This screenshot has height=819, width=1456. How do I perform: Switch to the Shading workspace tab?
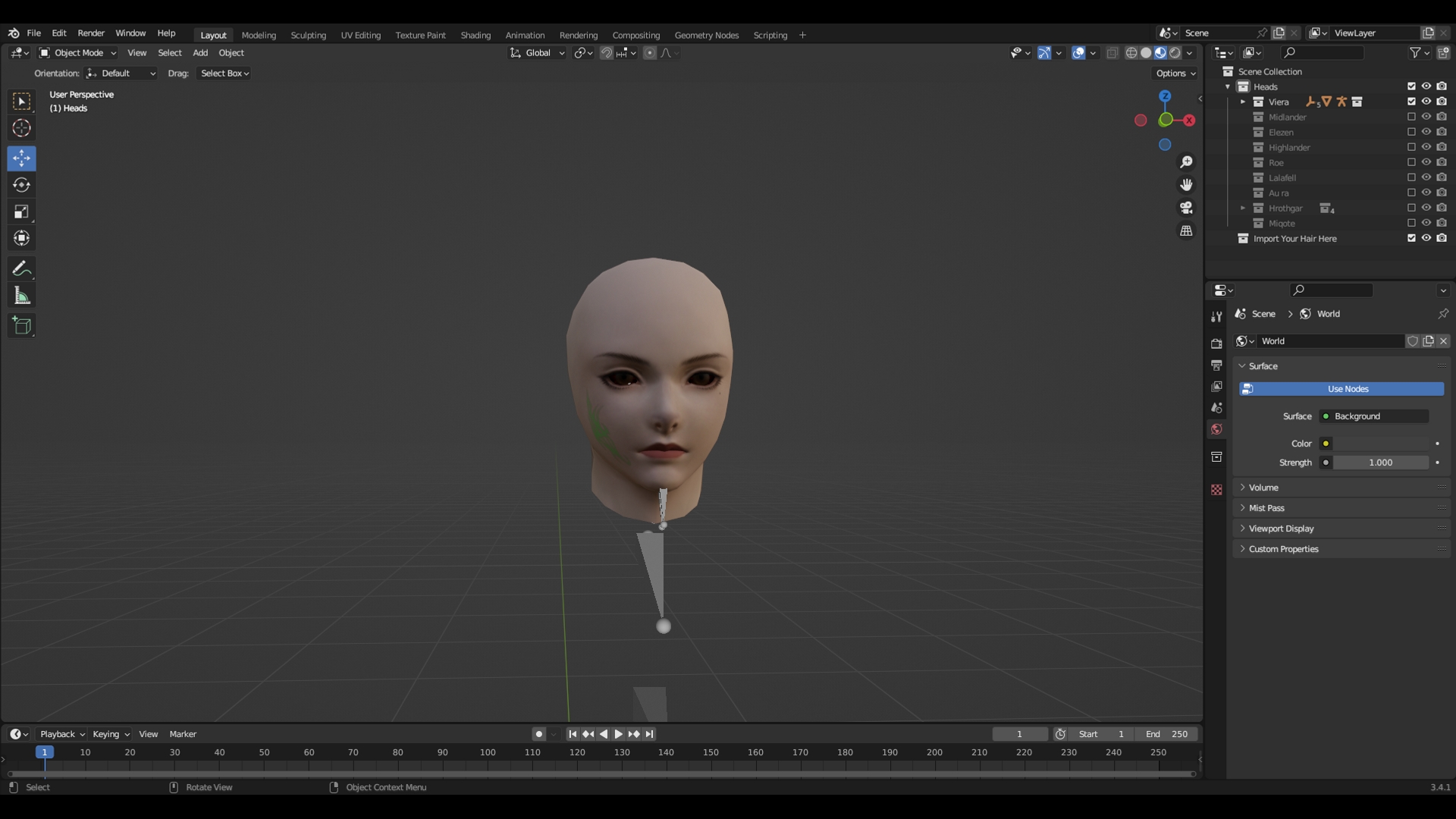(x=475, y=35)
